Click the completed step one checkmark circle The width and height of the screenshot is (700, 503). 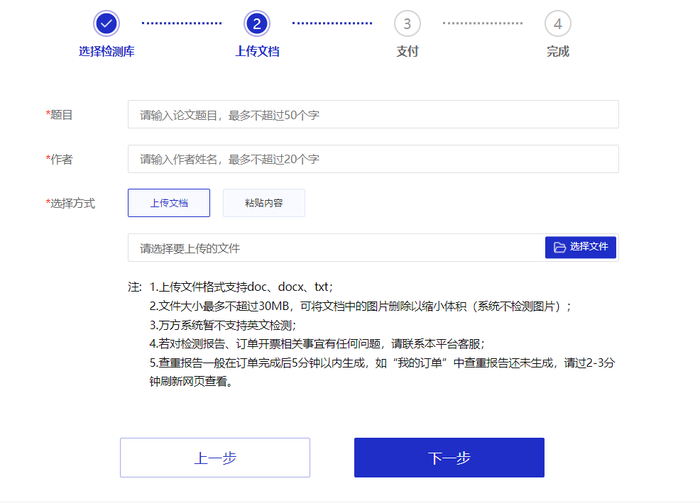point(107,23)
